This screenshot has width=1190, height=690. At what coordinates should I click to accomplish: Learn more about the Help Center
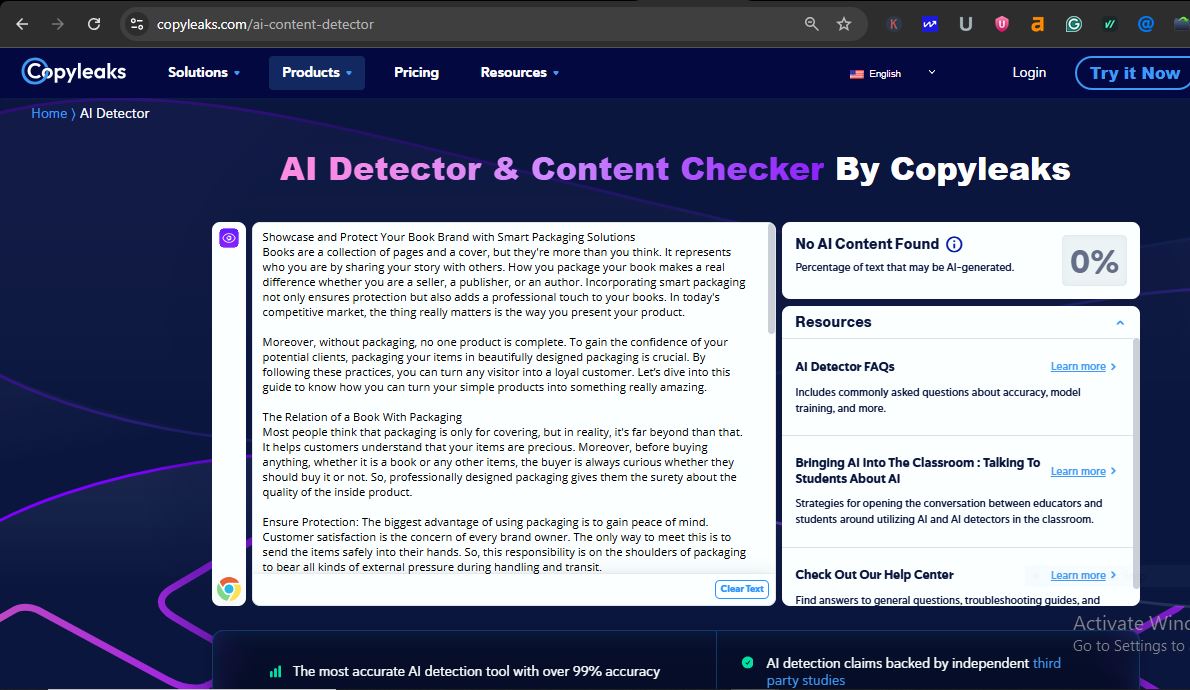(x=1082, y=575)
